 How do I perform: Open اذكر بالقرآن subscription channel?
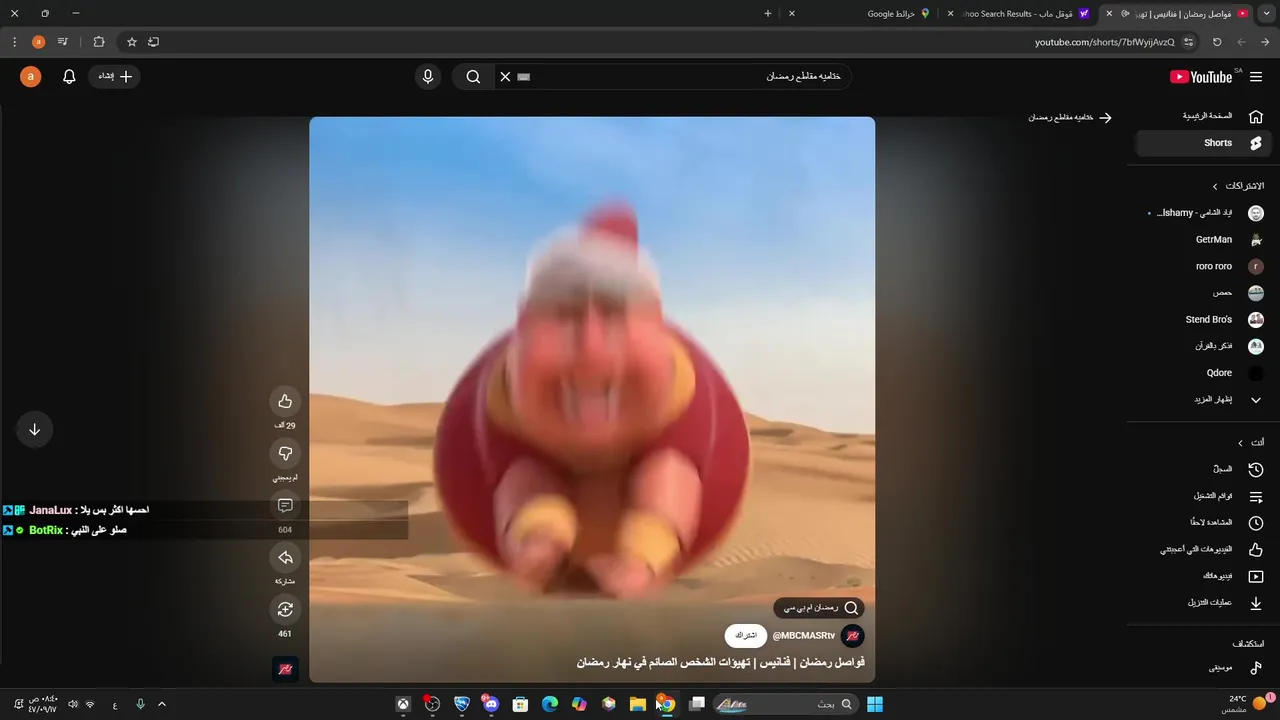click(1203, 346)
